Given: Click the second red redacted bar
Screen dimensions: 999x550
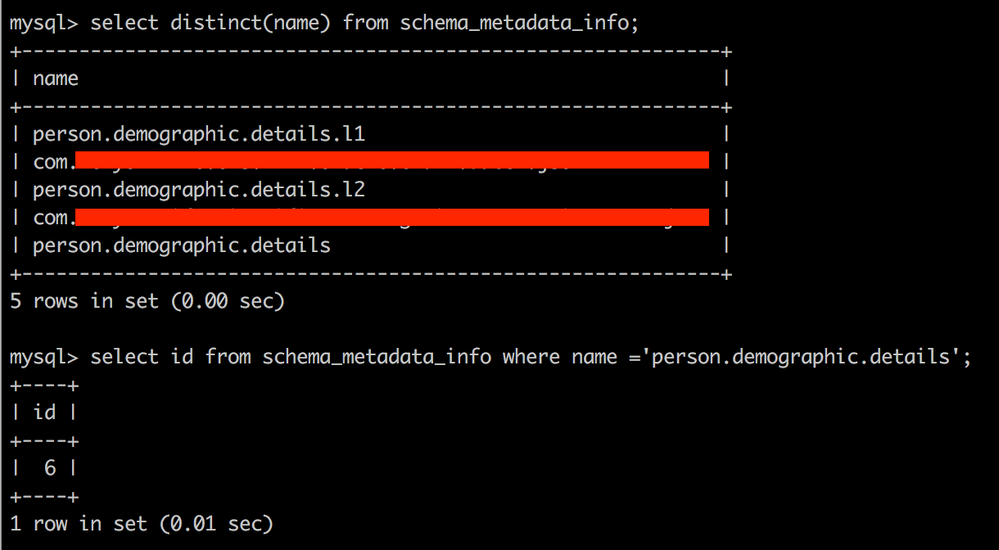Looking at the screenshot, I should (391, 217).
